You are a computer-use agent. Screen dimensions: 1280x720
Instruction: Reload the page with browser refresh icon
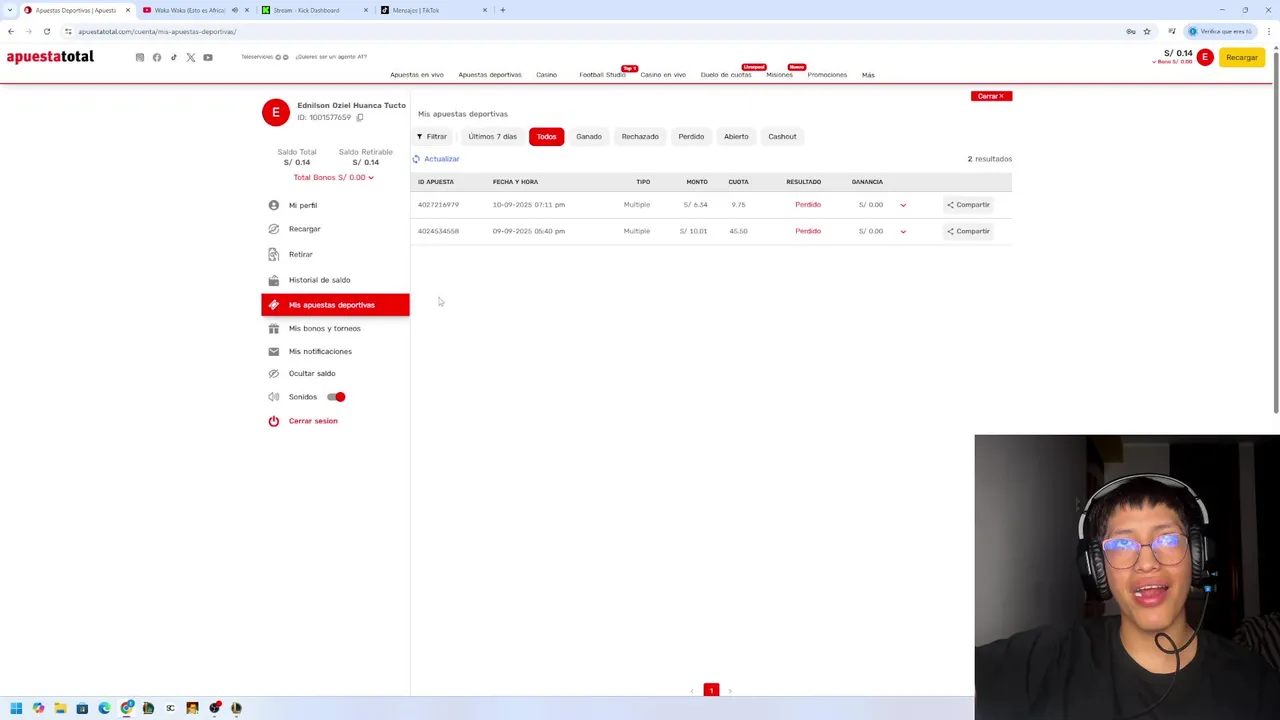(x=46, y=31)
